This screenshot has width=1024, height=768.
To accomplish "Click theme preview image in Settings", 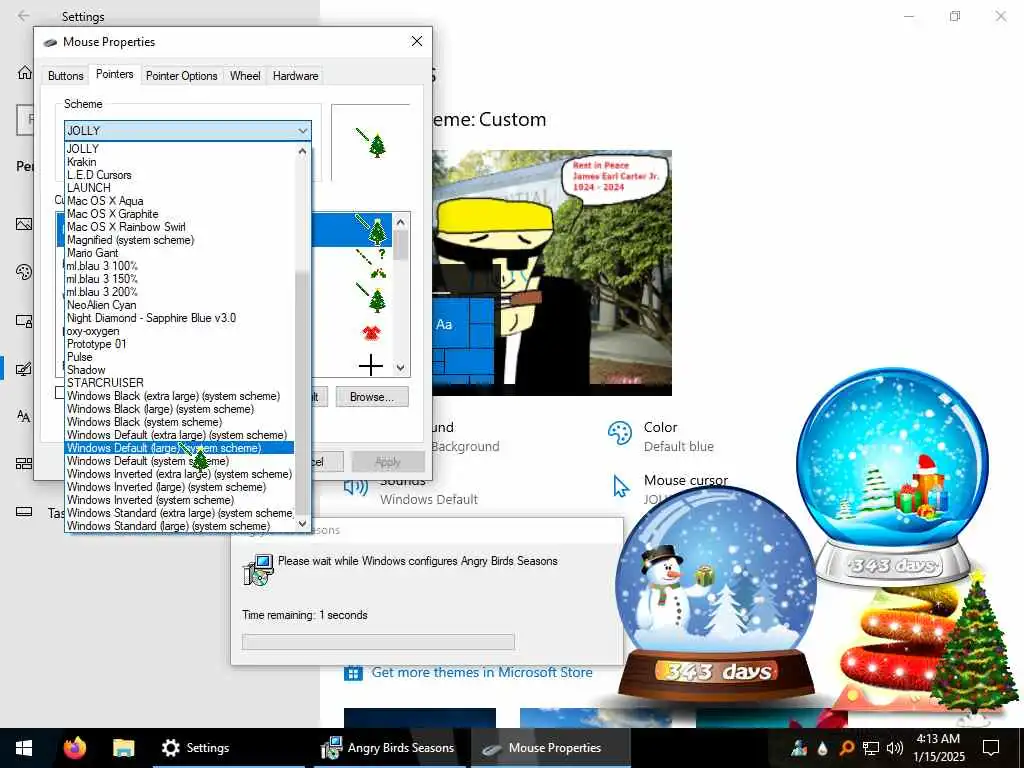I will pos(552,273).
